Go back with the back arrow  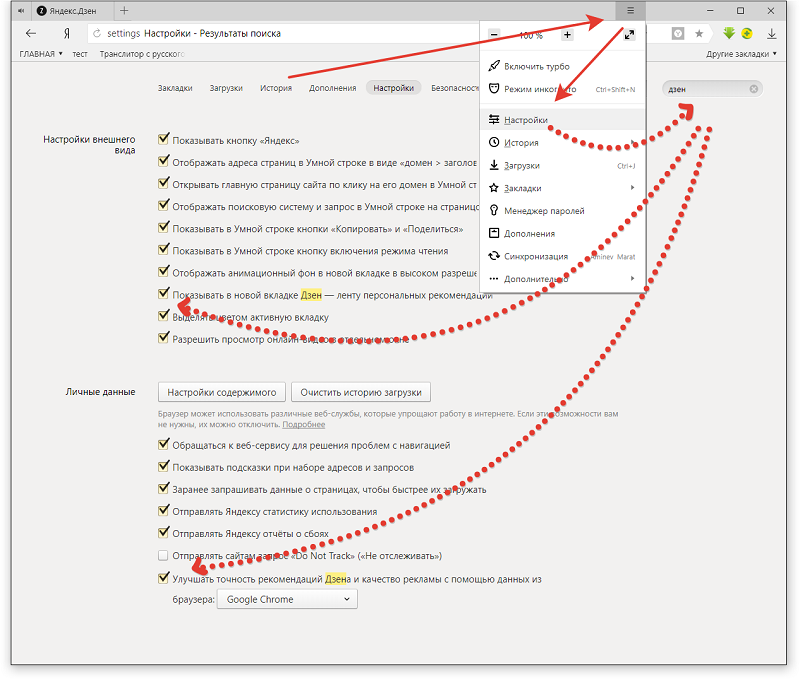[x=31, y=34]
